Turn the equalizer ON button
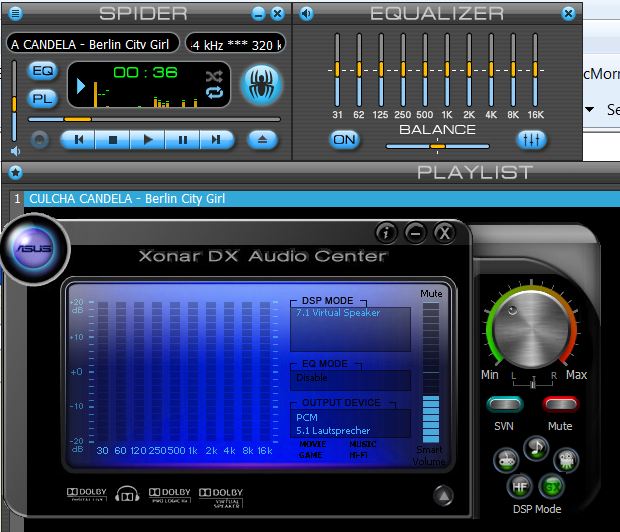The height and width of the screenshot is (532, 620). 344,140
